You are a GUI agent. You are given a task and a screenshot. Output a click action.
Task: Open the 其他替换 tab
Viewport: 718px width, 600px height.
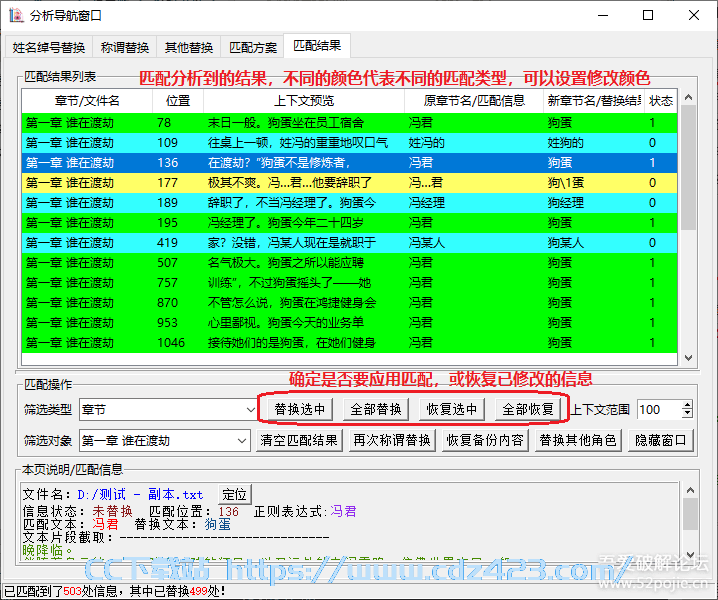pyautogui.click(x=189, y=47)
